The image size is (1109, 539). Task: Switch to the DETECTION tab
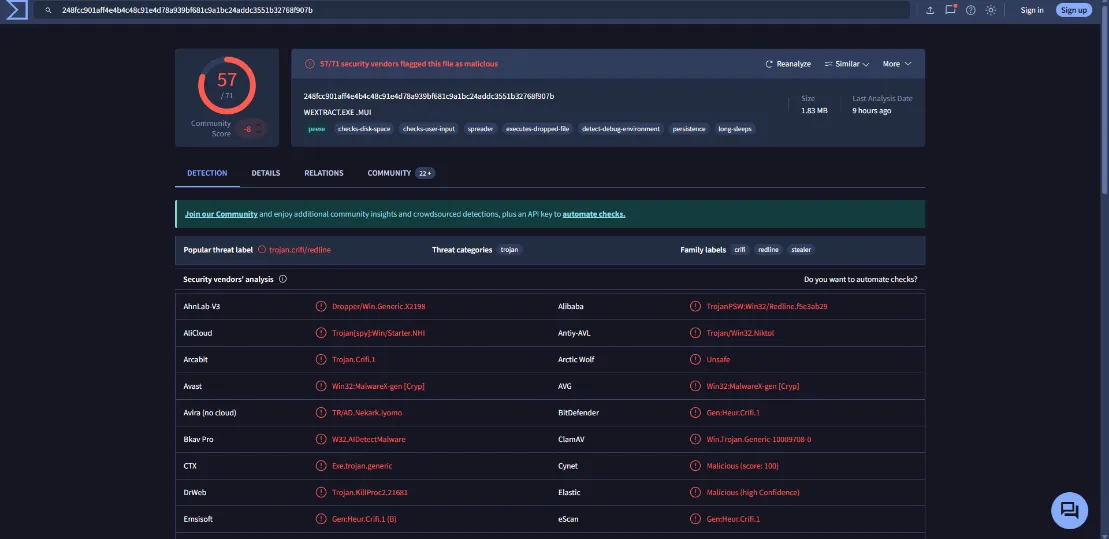coord(207,173)
